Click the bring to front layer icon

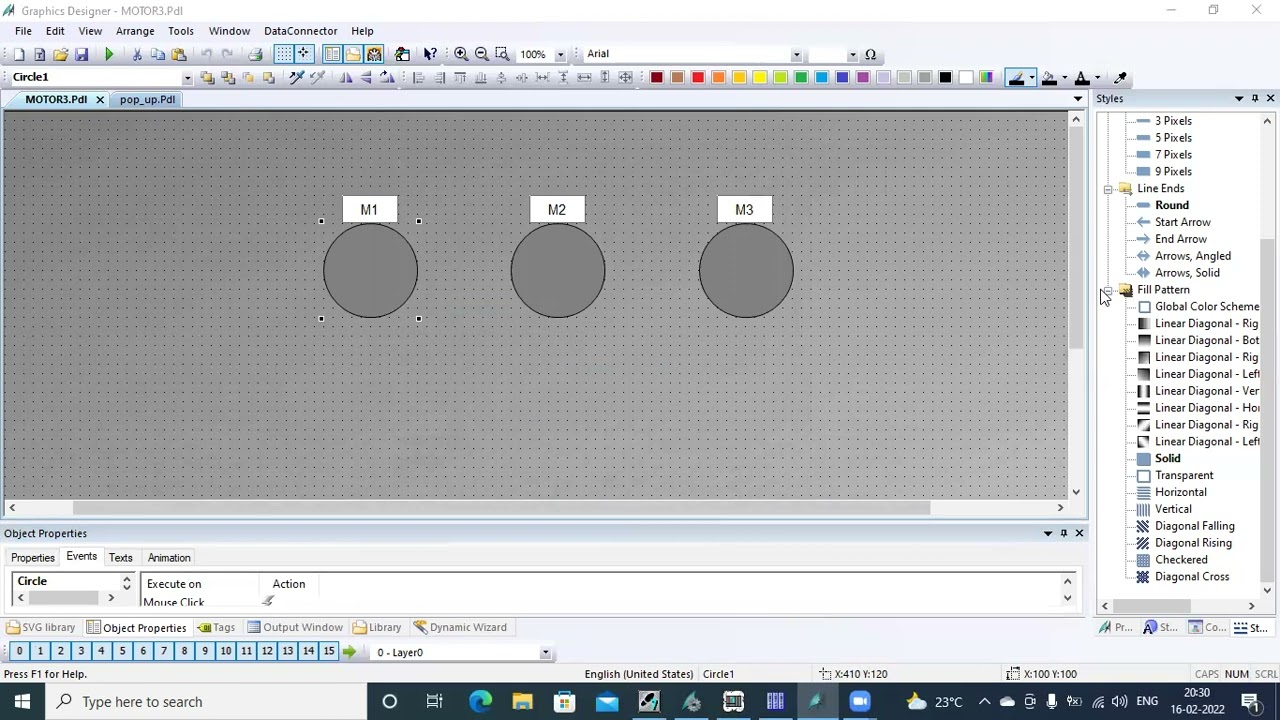(x=207, y=77)
